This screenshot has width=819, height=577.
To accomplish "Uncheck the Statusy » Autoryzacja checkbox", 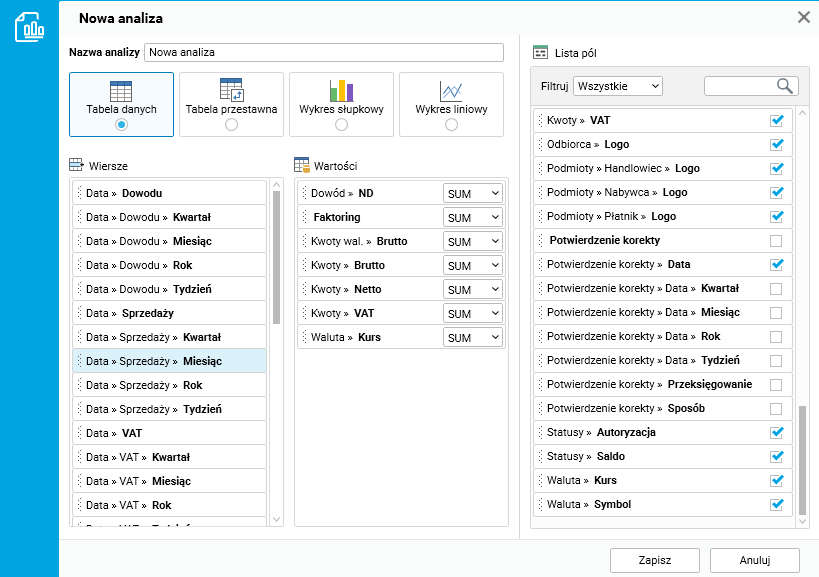I will point(776,433).
